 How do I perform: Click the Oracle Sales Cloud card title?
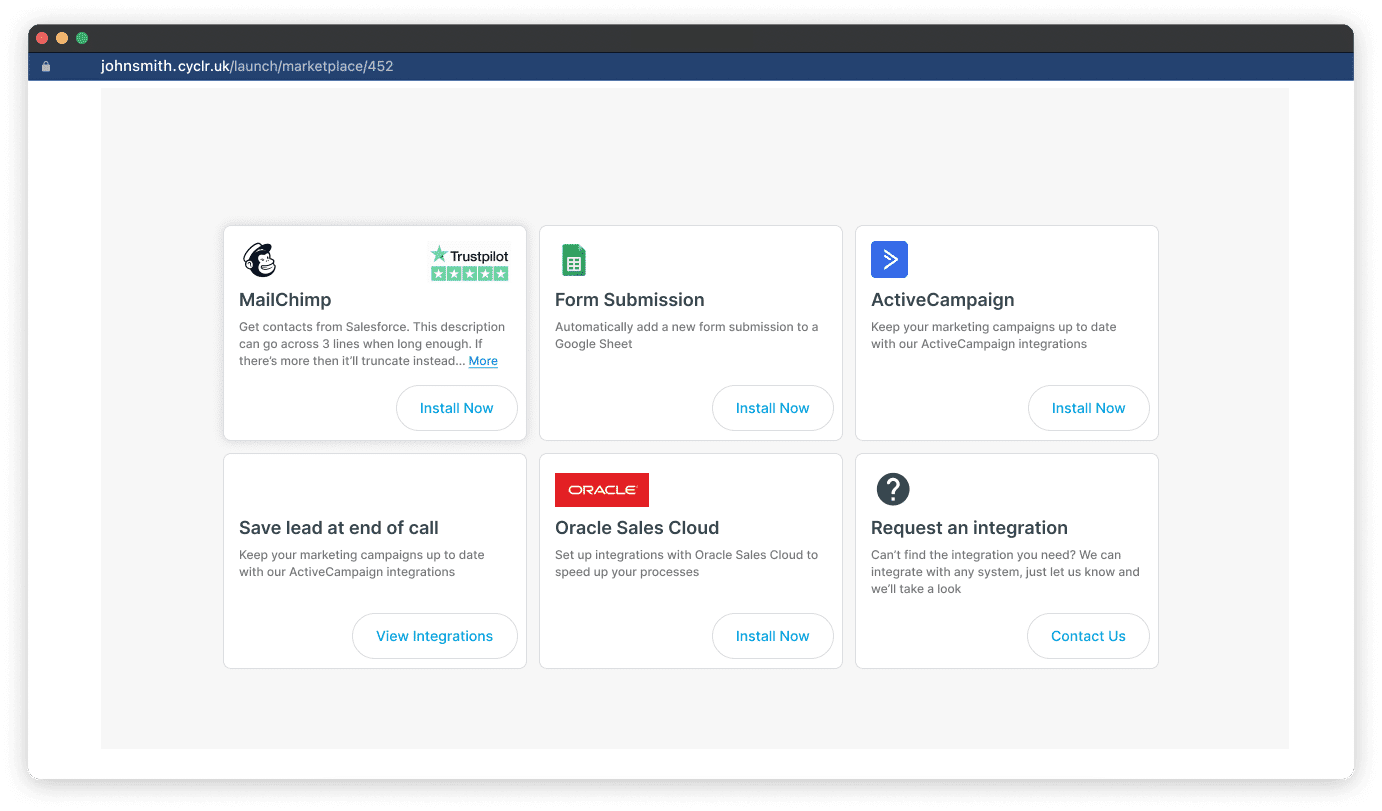pos(637,527)
